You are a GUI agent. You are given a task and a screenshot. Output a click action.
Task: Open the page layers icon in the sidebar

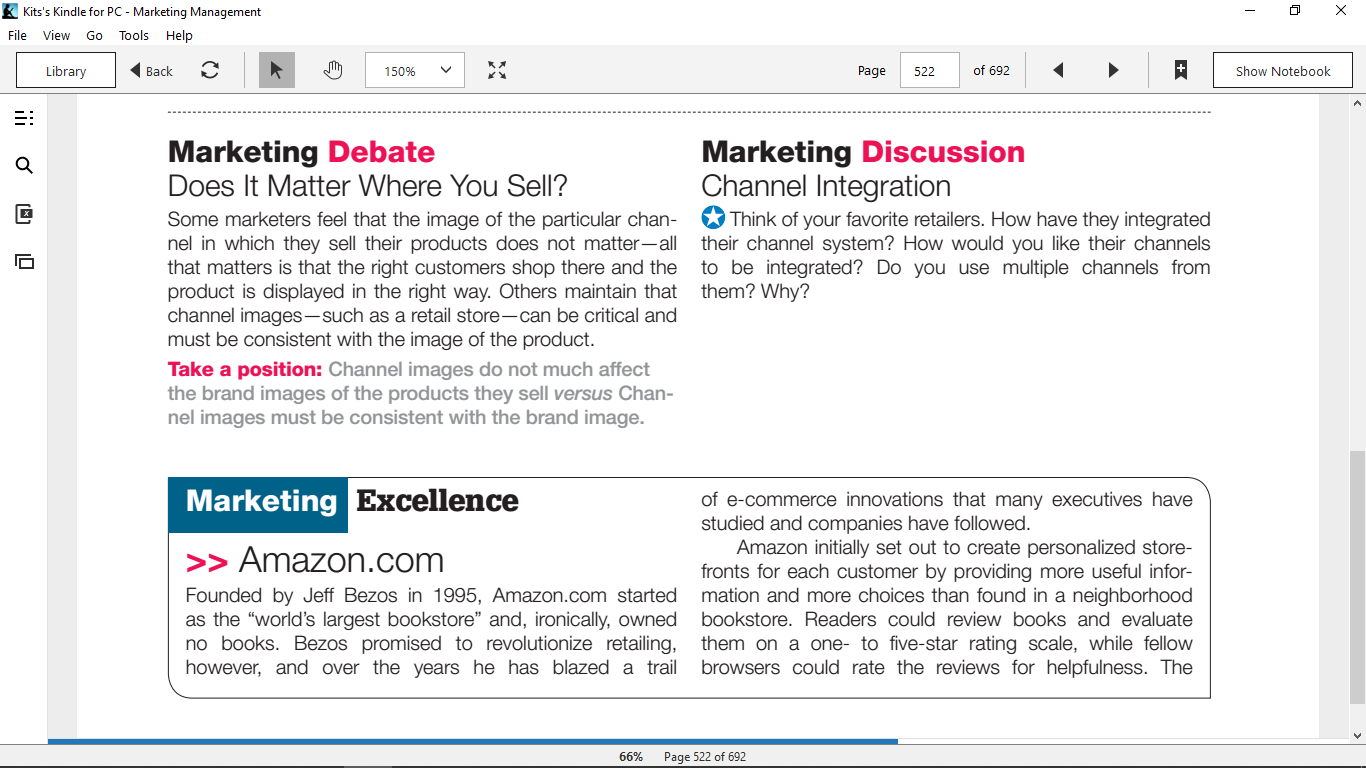(x=24, y=262)
